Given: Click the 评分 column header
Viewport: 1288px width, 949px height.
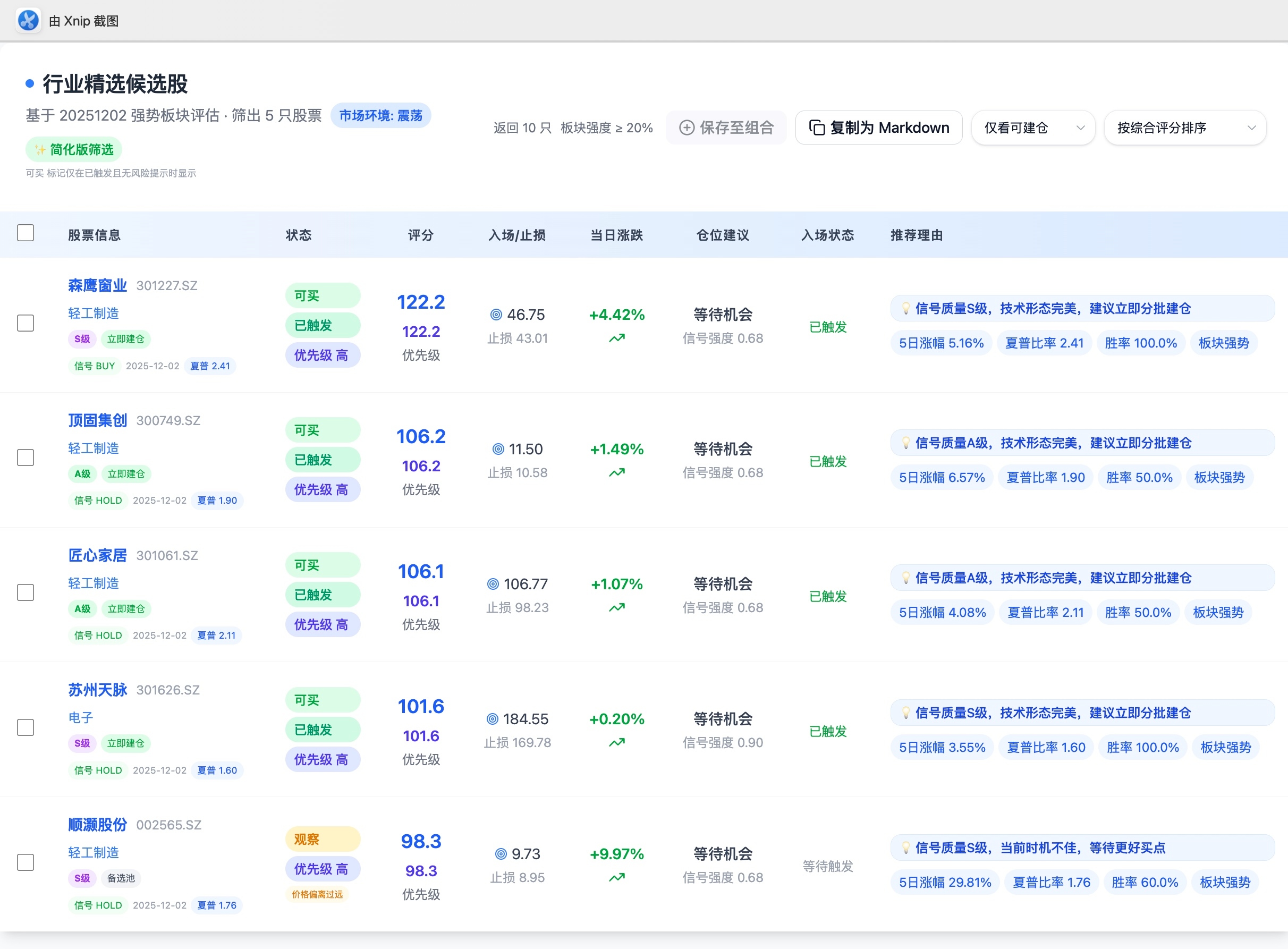Looking at the screenshot, I should (x=420, y=235).
